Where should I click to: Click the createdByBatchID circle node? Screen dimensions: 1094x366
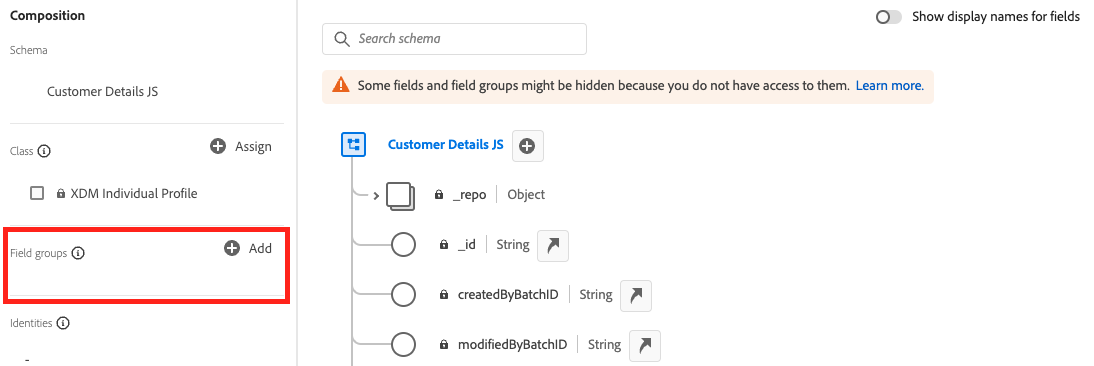pyautogui.click(x=403, y=295)
